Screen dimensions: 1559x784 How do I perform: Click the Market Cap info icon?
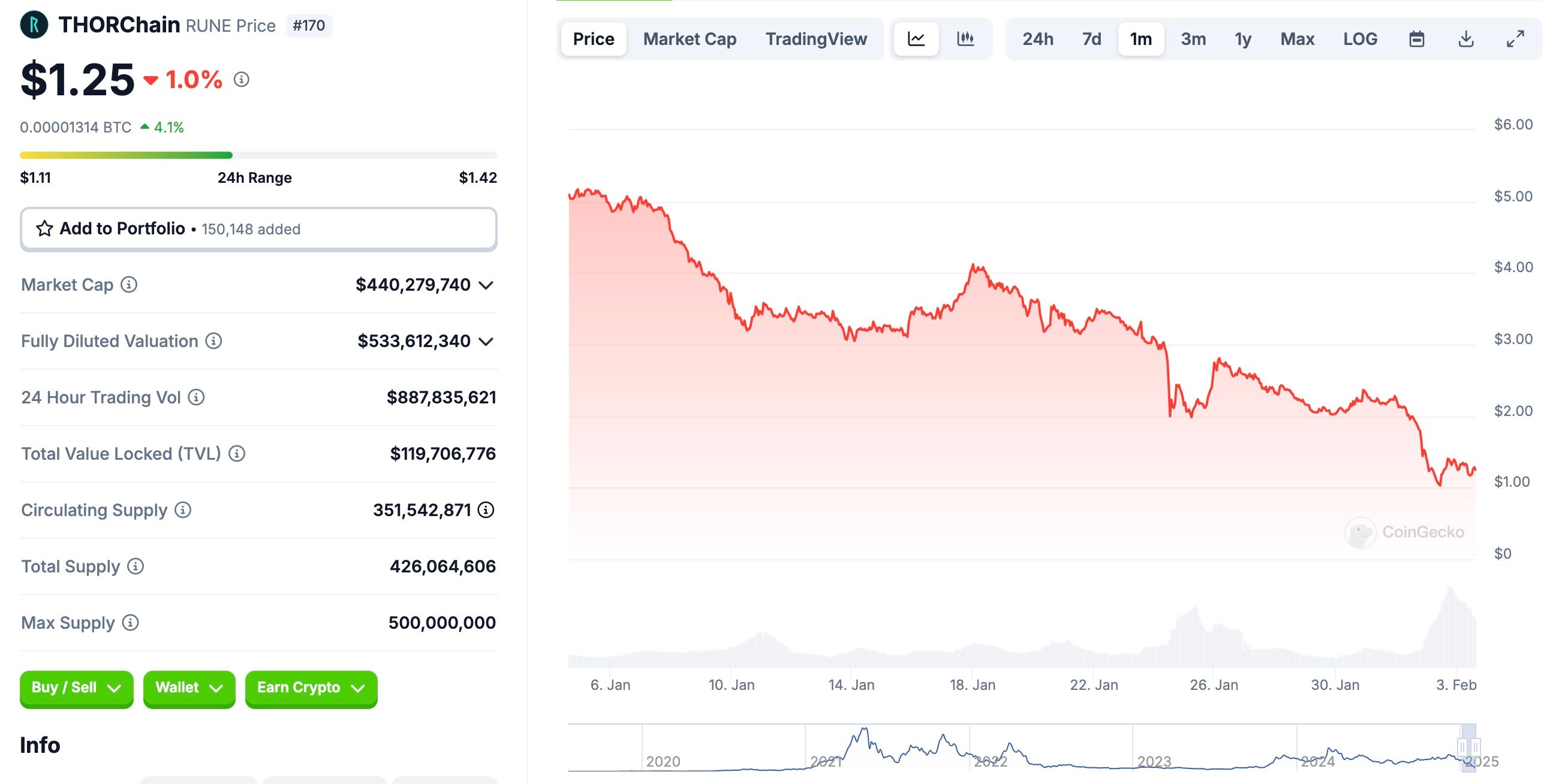pos(129,284)
